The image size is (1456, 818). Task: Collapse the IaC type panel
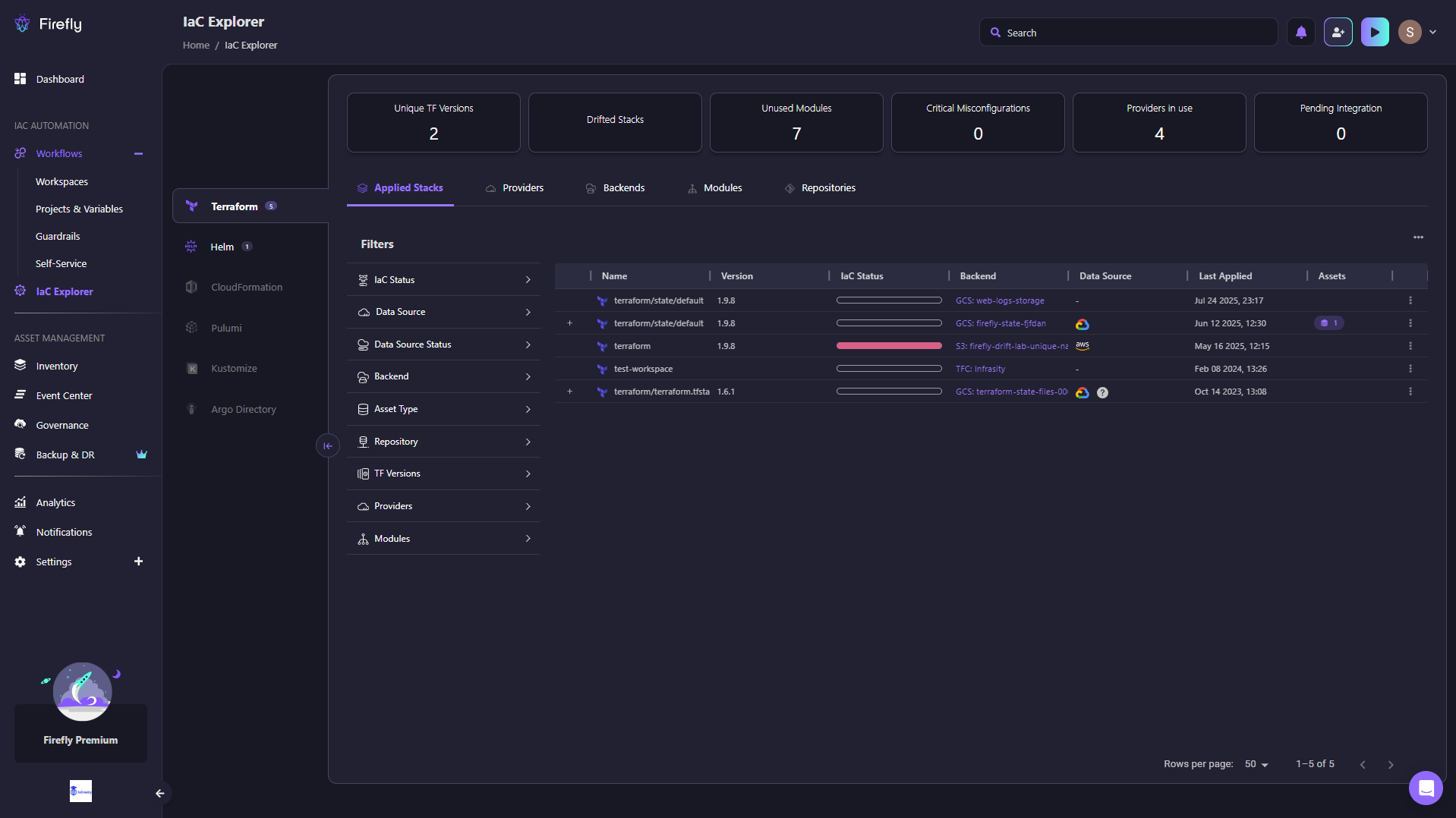(327, 445)
